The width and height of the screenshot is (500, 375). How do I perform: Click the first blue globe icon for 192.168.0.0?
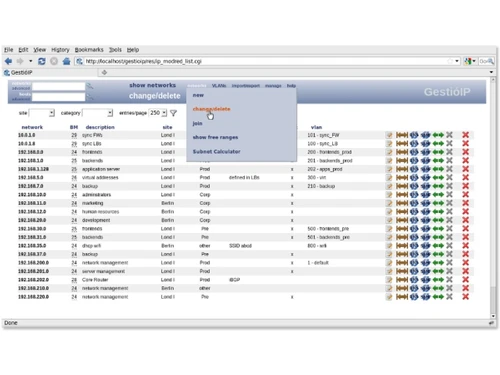coord(414,152)
